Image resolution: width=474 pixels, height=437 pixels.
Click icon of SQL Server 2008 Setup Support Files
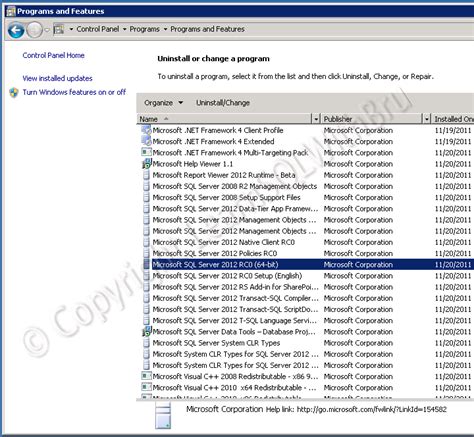coord(146,197)
